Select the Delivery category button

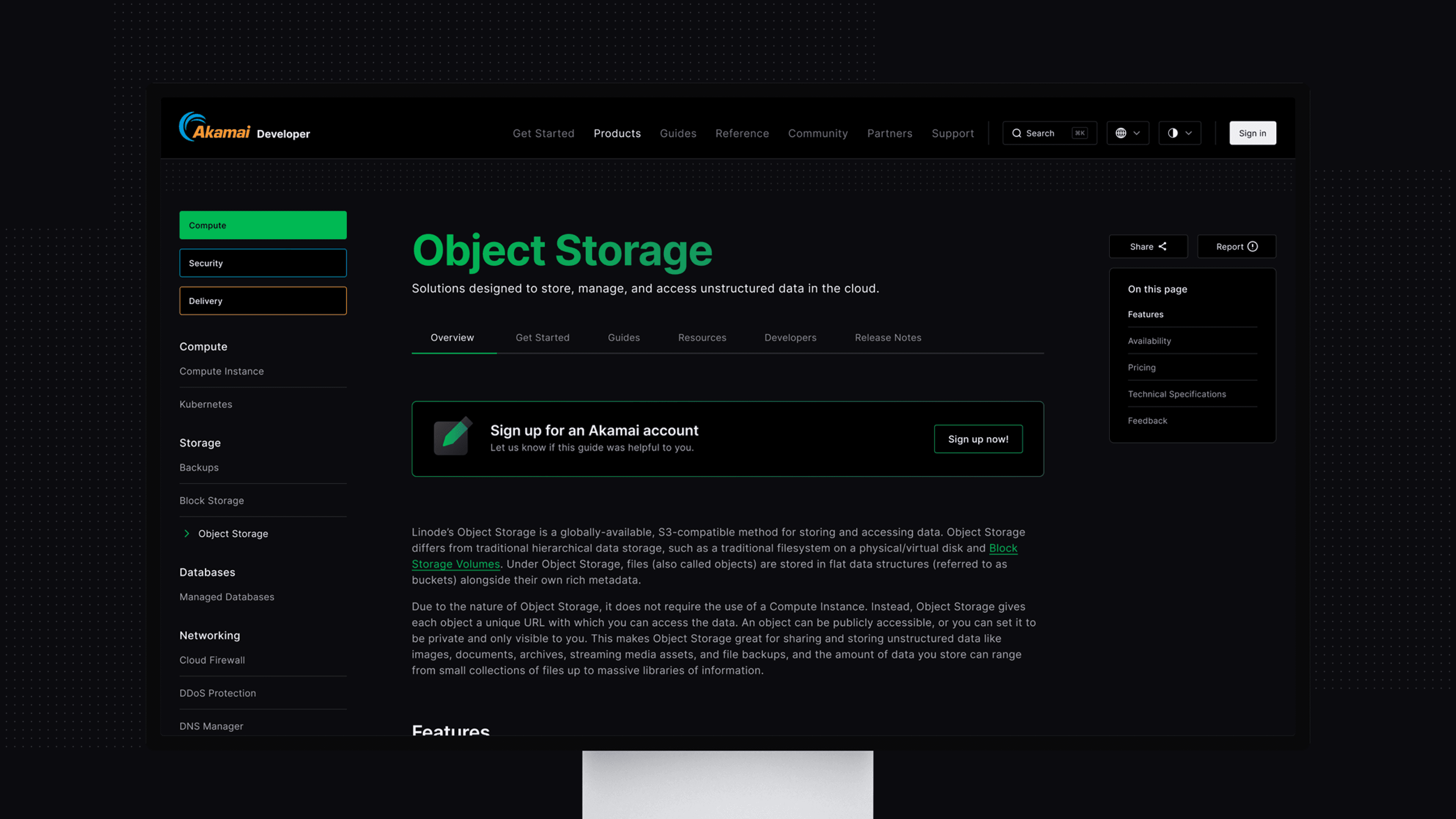point(263,301)
